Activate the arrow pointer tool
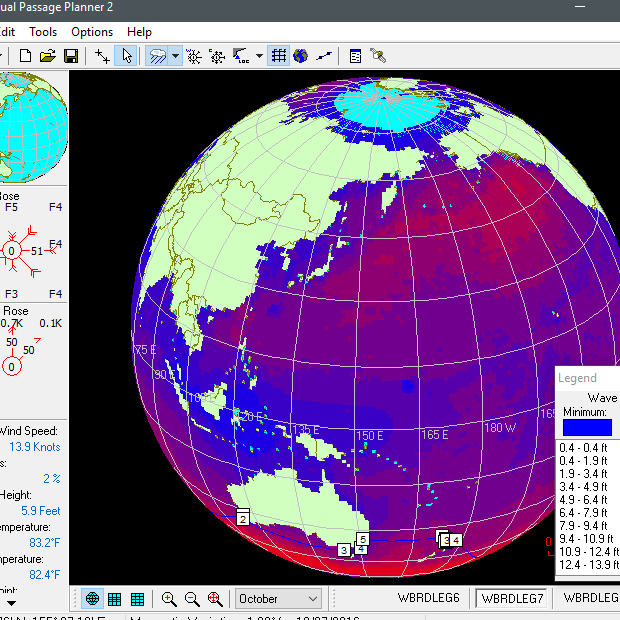This screenshot has height=620, width=620. 127,56
